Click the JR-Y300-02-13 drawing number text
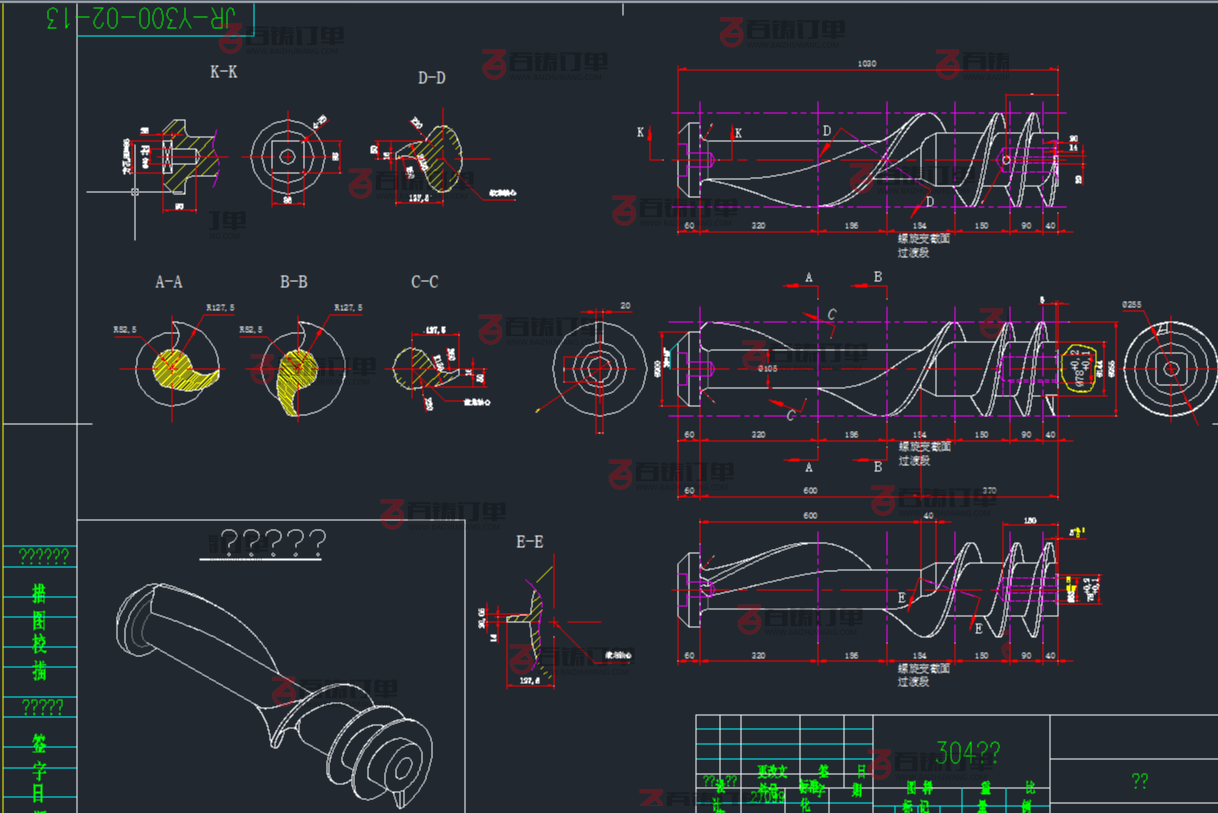The width and height of the screenshot is (1218, 813). (x=143, y=17)
